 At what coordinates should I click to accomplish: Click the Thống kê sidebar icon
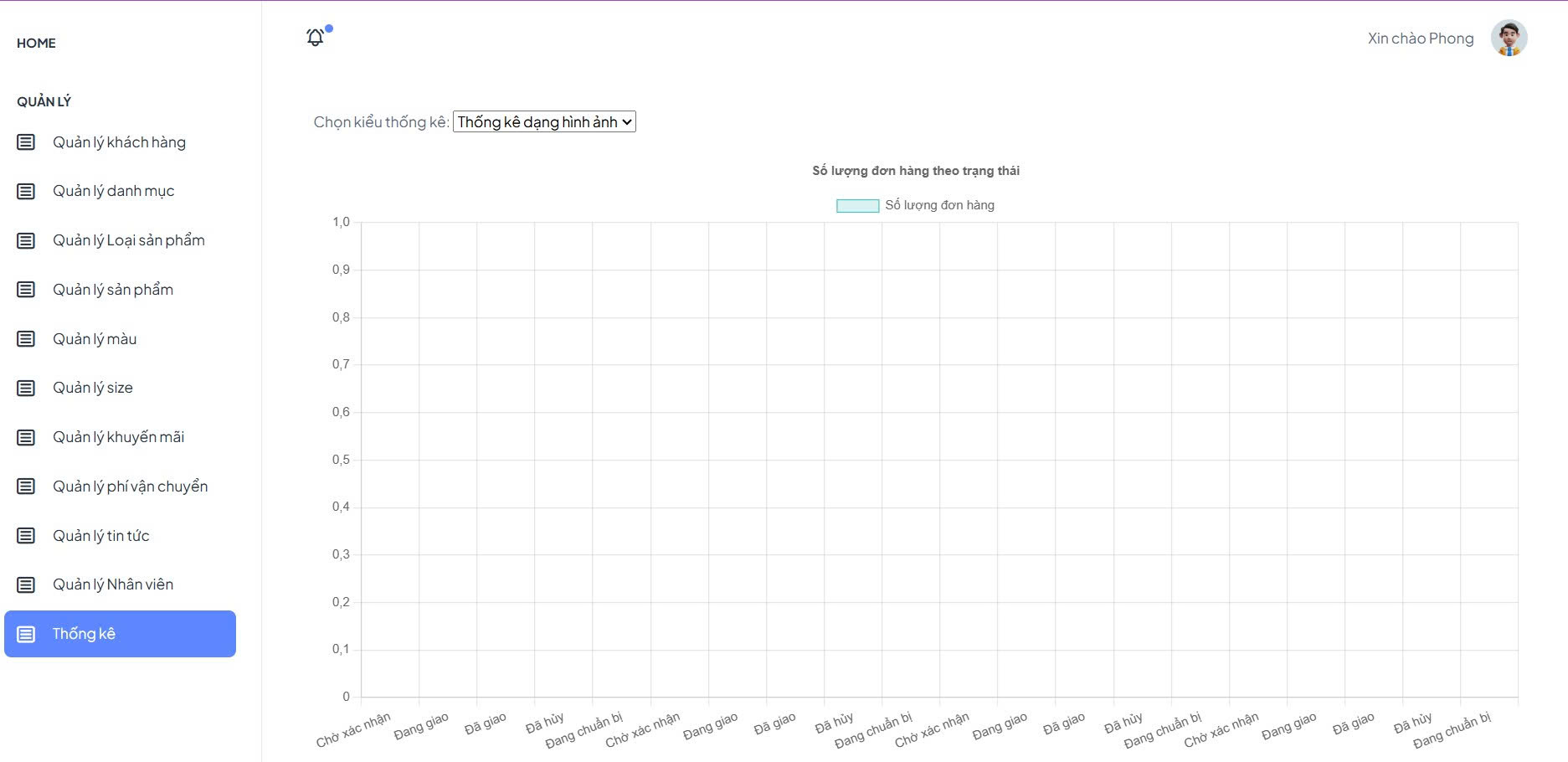[24, 634]
